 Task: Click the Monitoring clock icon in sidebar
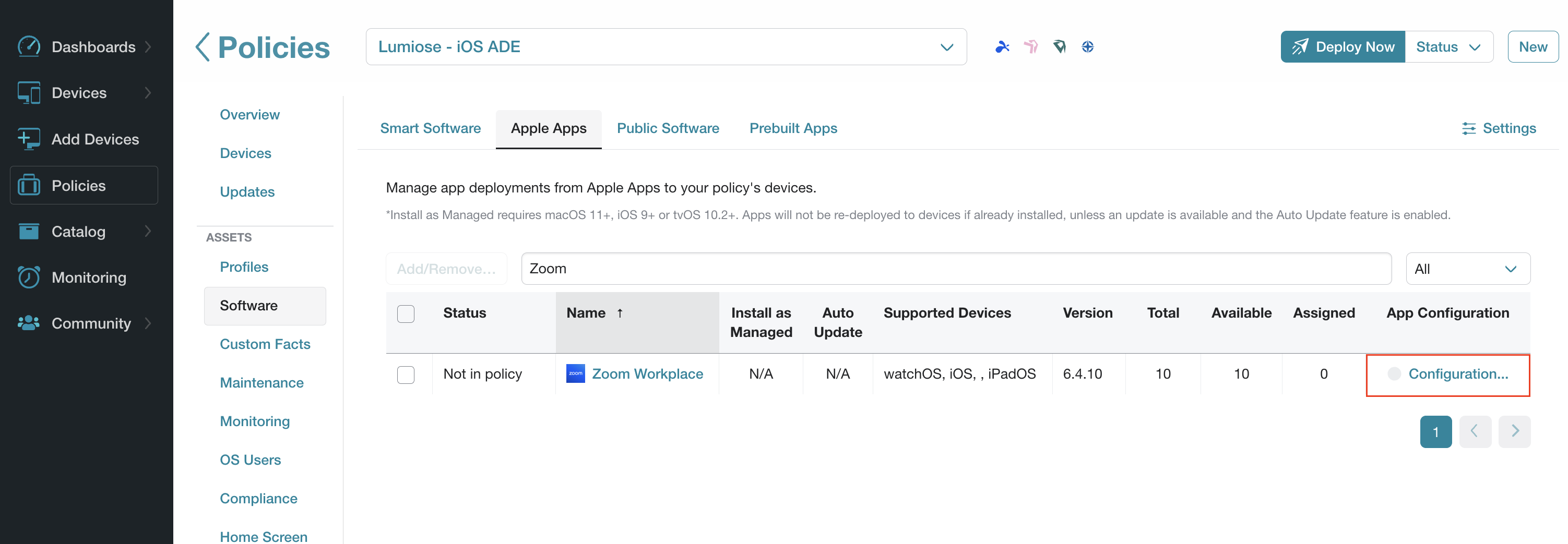[x=29, y=277]
